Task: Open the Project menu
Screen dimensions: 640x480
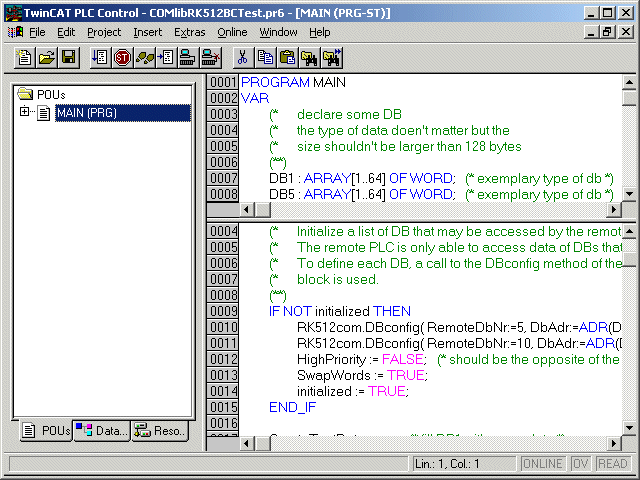Action: [x=104, y=32]
